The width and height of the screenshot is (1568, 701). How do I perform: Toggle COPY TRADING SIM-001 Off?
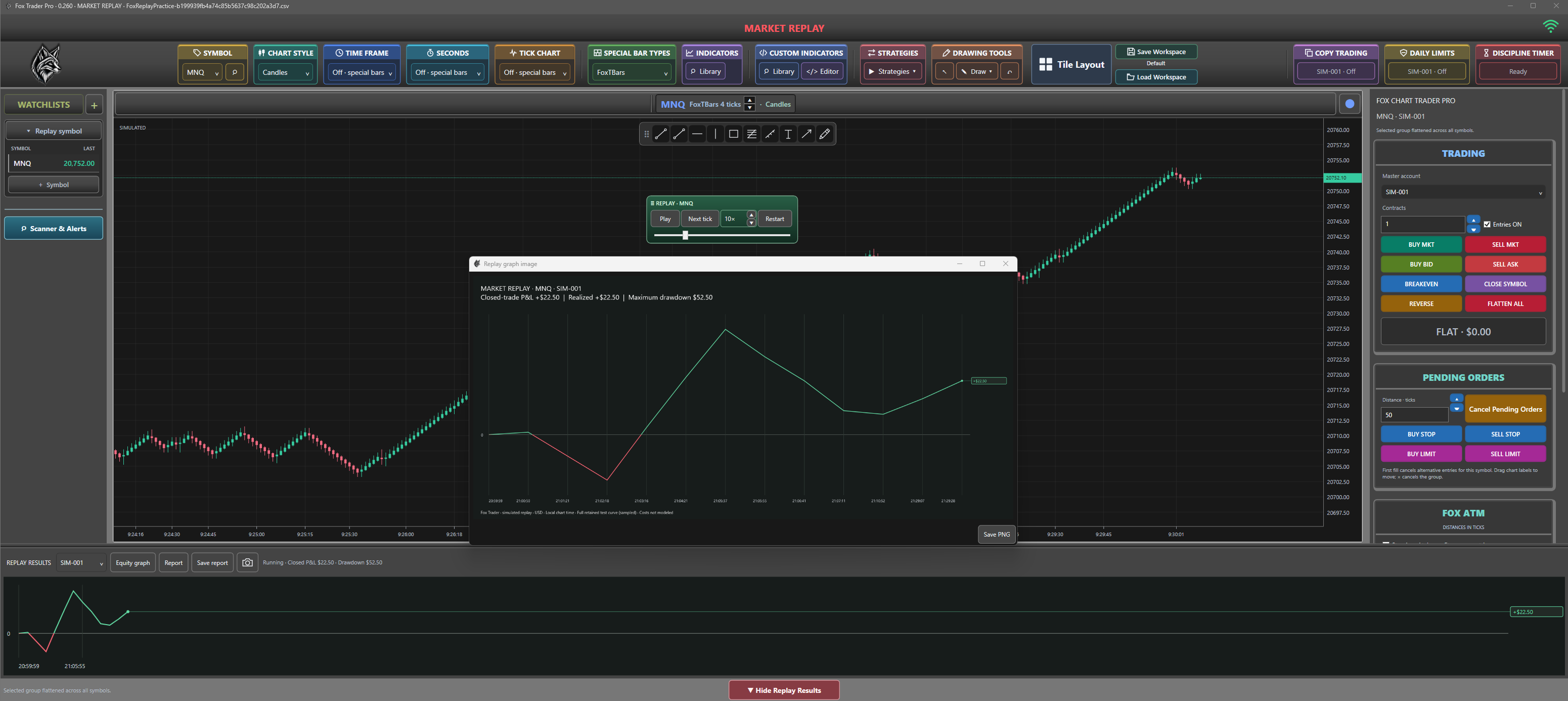pyautogui.click(x=1335, y=72)
